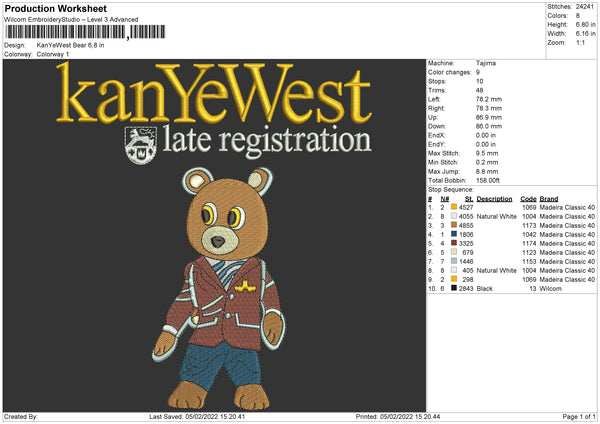Viewport: 600px width, 424px height.
Task: Click the Production Worksheet title
Action: pyautogui.click(x=55, y=8)
